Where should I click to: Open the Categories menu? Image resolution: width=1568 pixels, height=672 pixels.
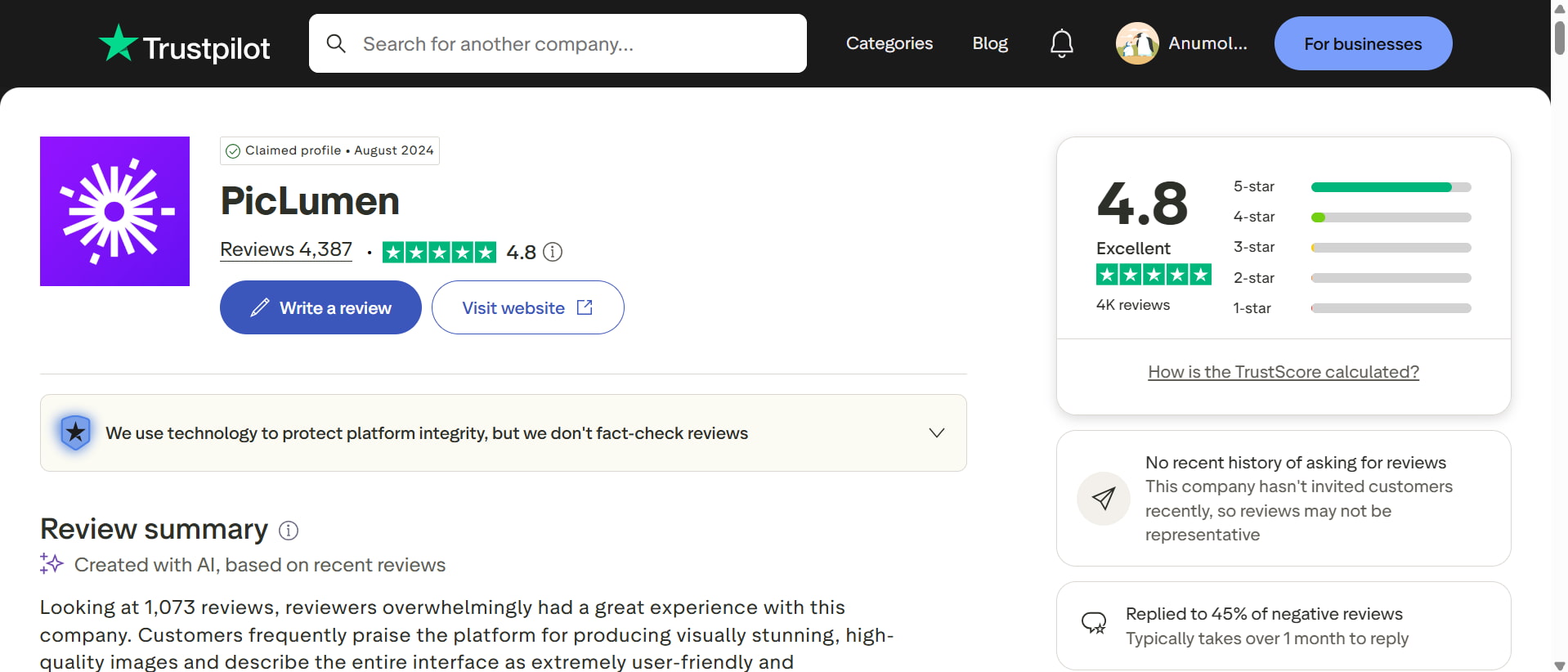[889, 43]
